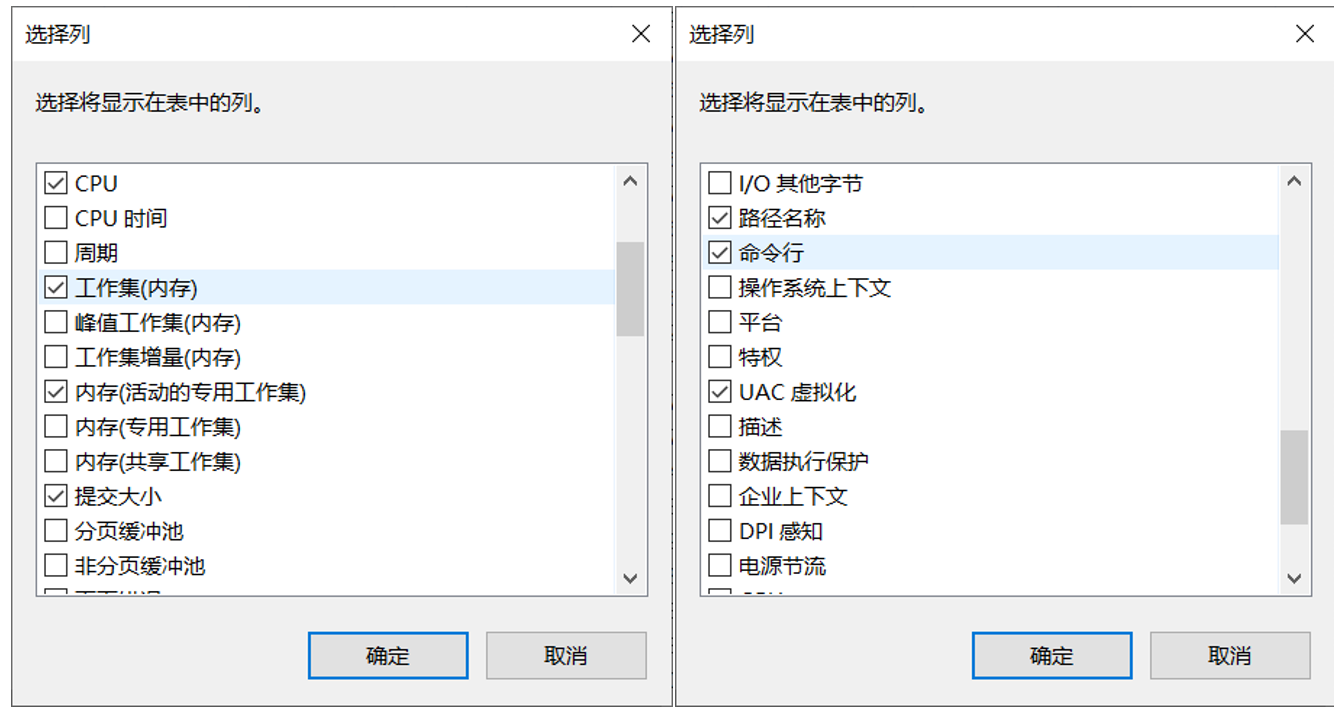Image resolution: width=1334 pixels, height=713 pixels.
Task: Enable 峰值工作集(内存) column
Action: click(56, 323)
